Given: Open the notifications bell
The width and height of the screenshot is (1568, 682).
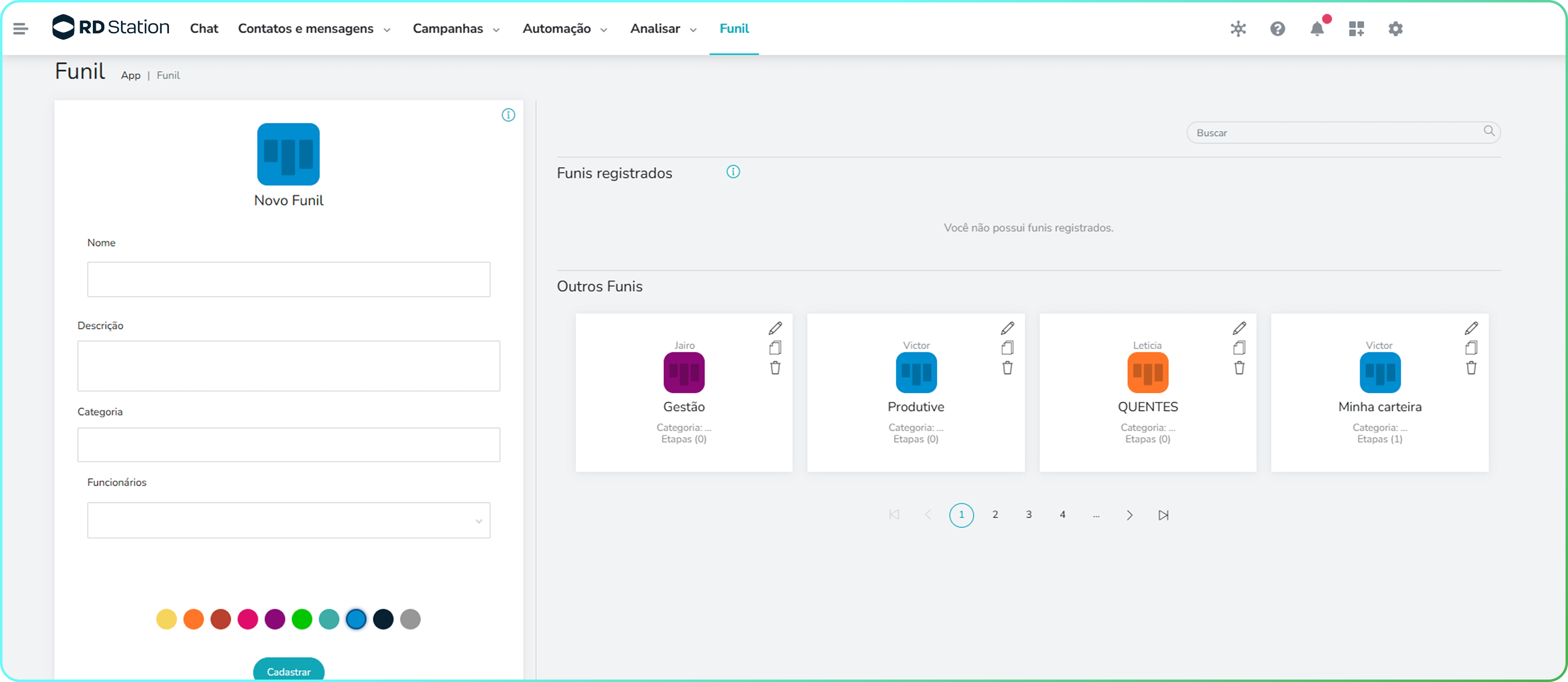Looking at the screenshot, I should (x=1317, y=29).
